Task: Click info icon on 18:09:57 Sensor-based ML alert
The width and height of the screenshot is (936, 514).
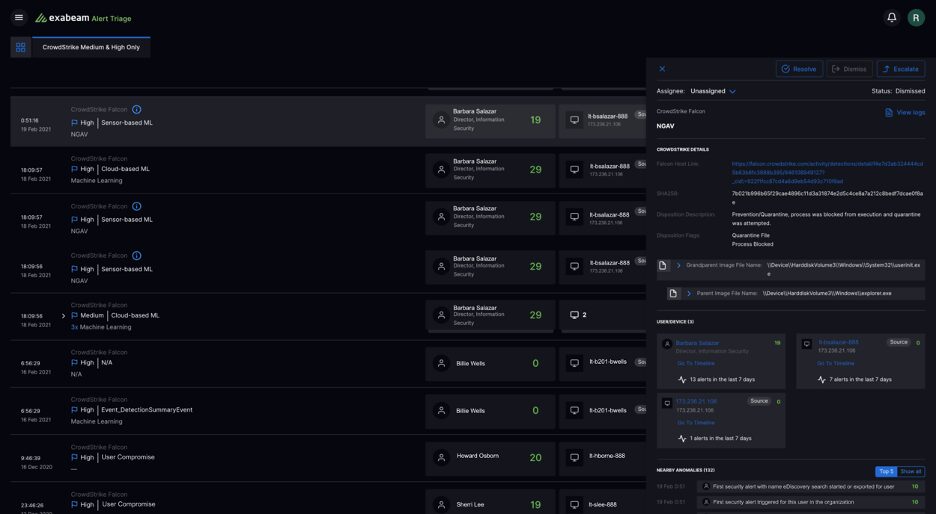Action: point(137,206)
